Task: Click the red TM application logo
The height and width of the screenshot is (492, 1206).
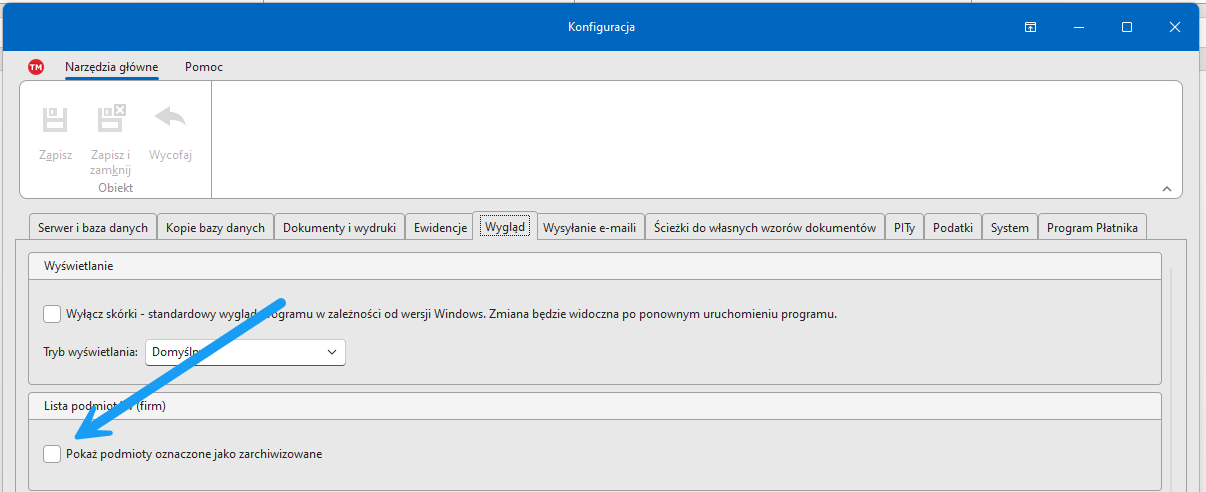Action: [36, 67]
